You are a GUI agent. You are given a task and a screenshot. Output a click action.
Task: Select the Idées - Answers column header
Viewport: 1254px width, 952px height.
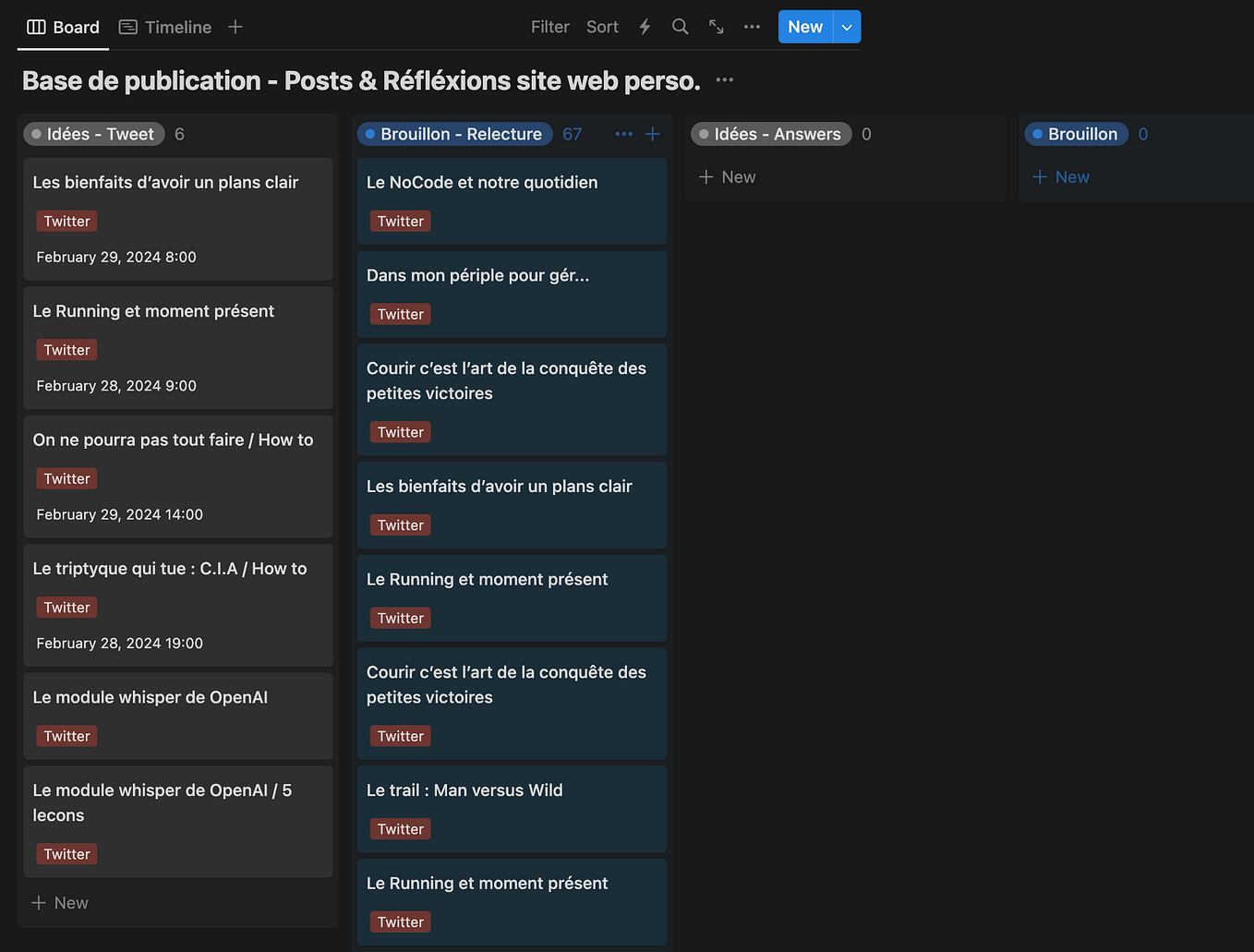pyautogui.click(x=771, y=134)
